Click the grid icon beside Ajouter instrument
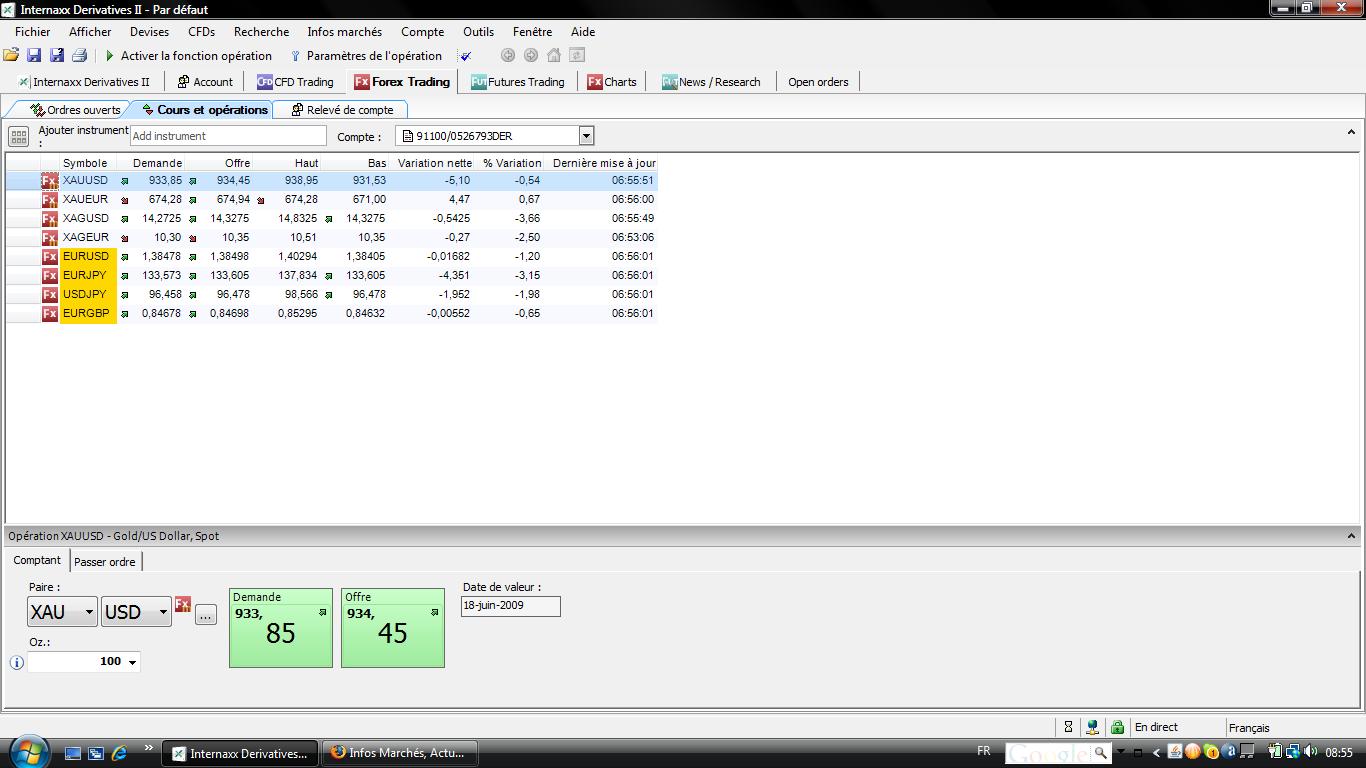 [x=18, y=137]
